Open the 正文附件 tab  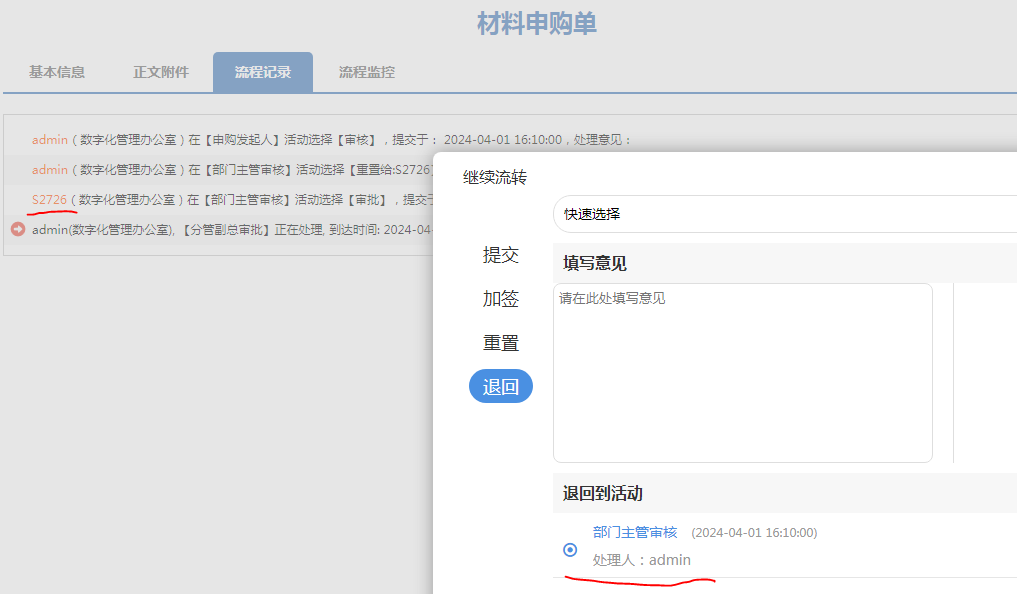pyautogui.click(x=161, y=72)
